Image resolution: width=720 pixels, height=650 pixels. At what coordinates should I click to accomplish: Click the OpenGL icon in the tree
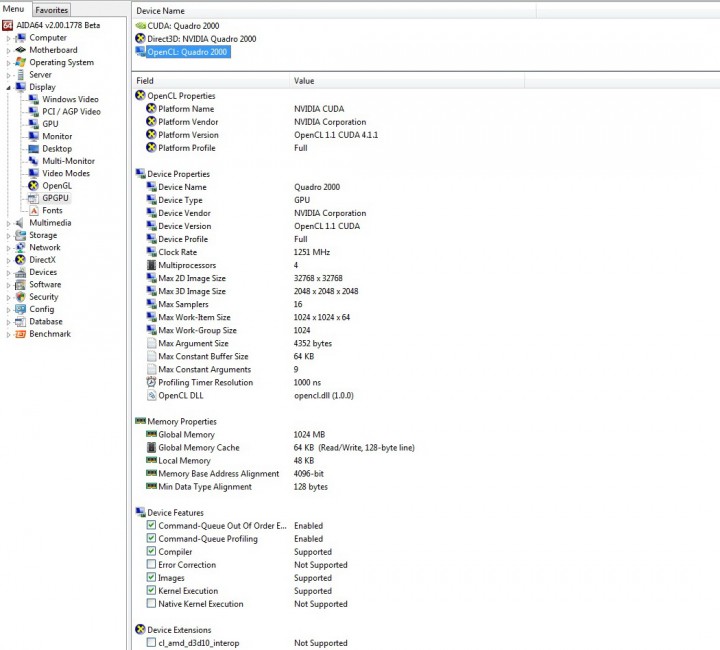pos(34,185)
